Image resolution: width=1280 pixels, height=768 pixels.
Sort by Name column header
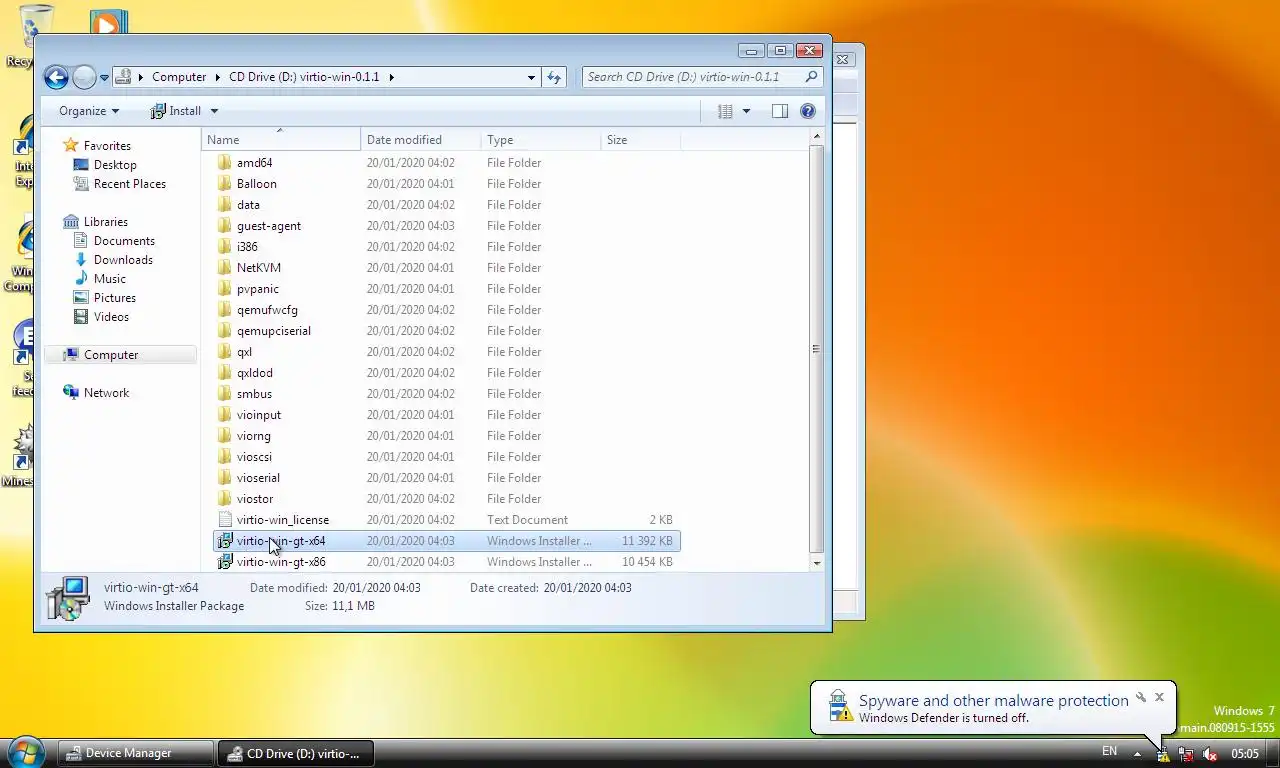pos(281,140)
